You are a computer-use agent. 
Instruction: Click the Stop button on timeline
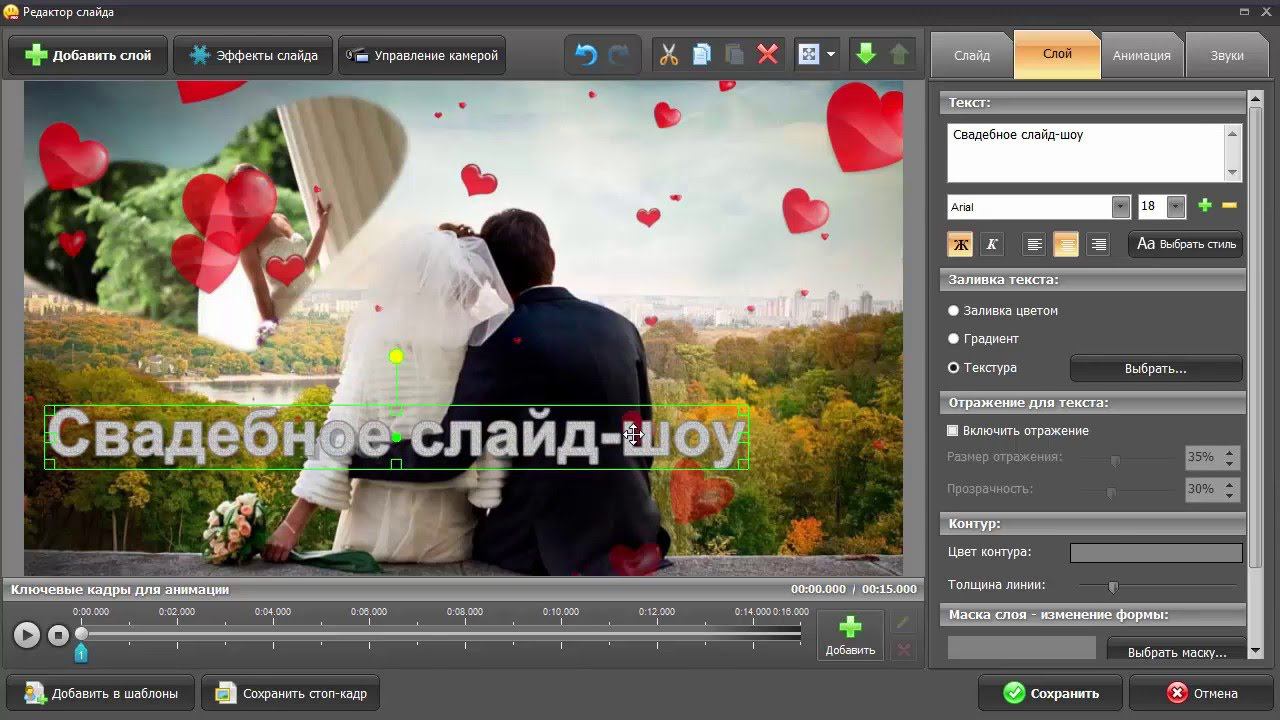(59, 635)
